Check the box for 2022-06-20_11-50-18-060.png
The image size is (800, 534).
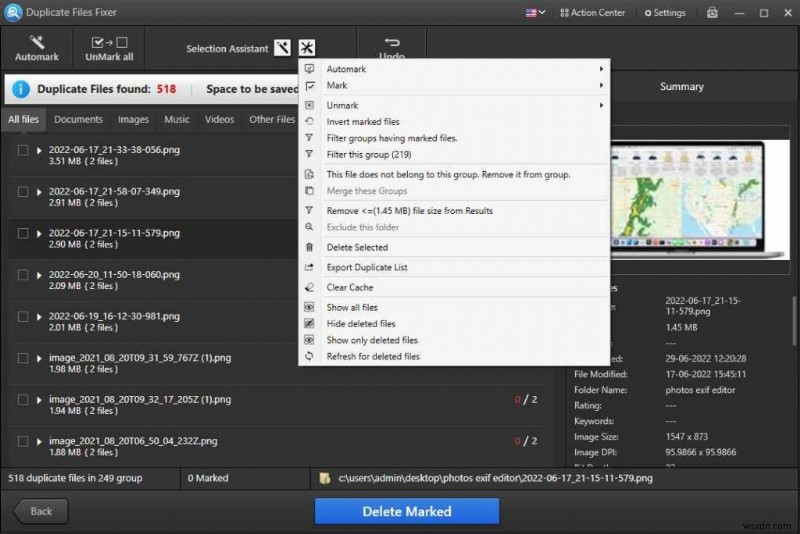click(x=23, y=275)
